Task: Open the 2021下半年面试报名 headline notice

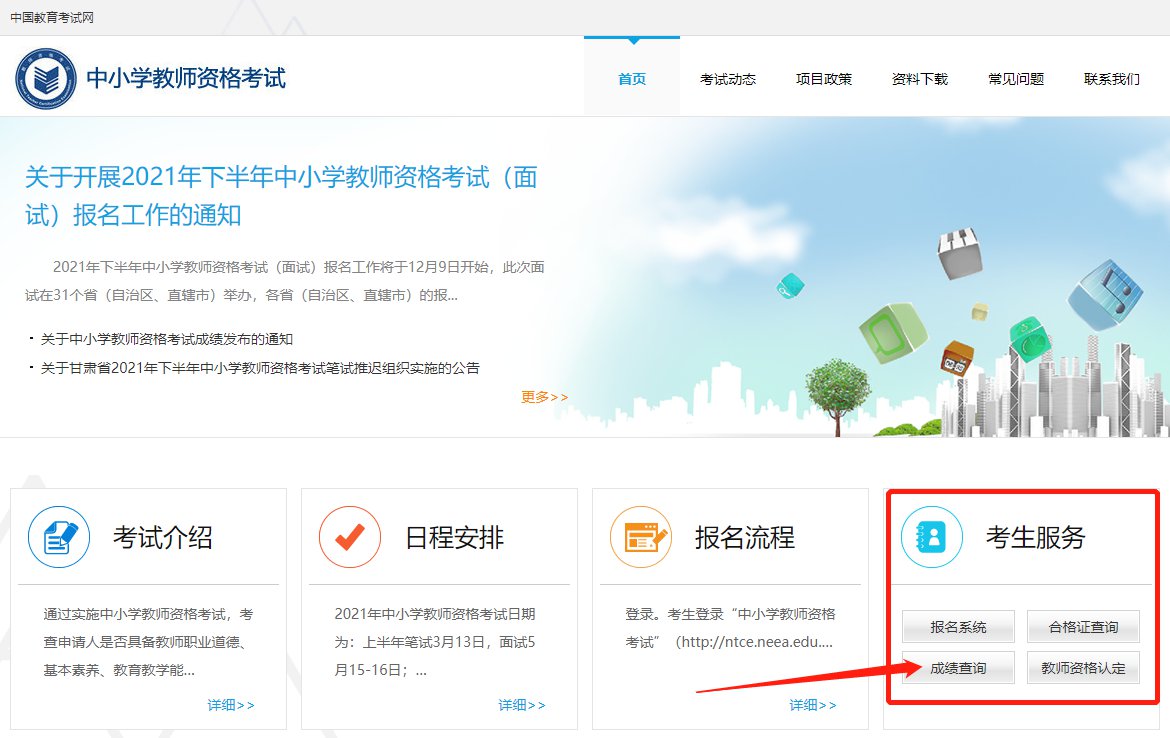Action: tap(281, 196)
